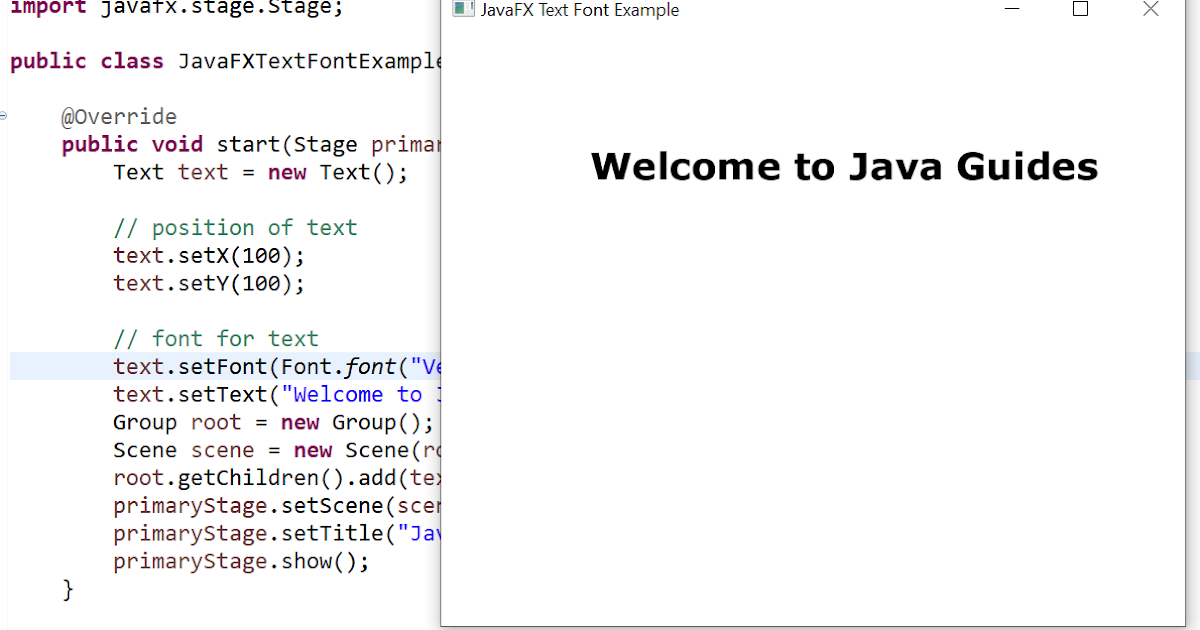1200x630 pixels.
Task: Click the JavaFX application icon in title bar
Action: pos(463,9)
